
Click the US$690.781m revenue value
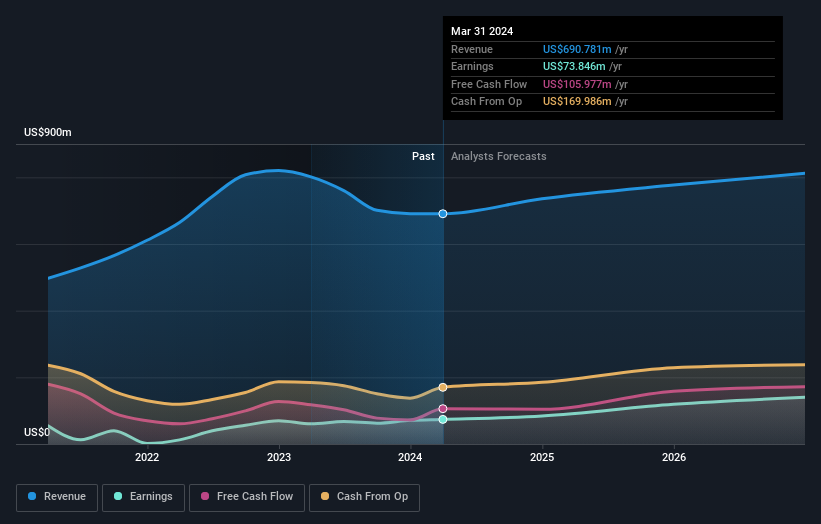(577, 49)
